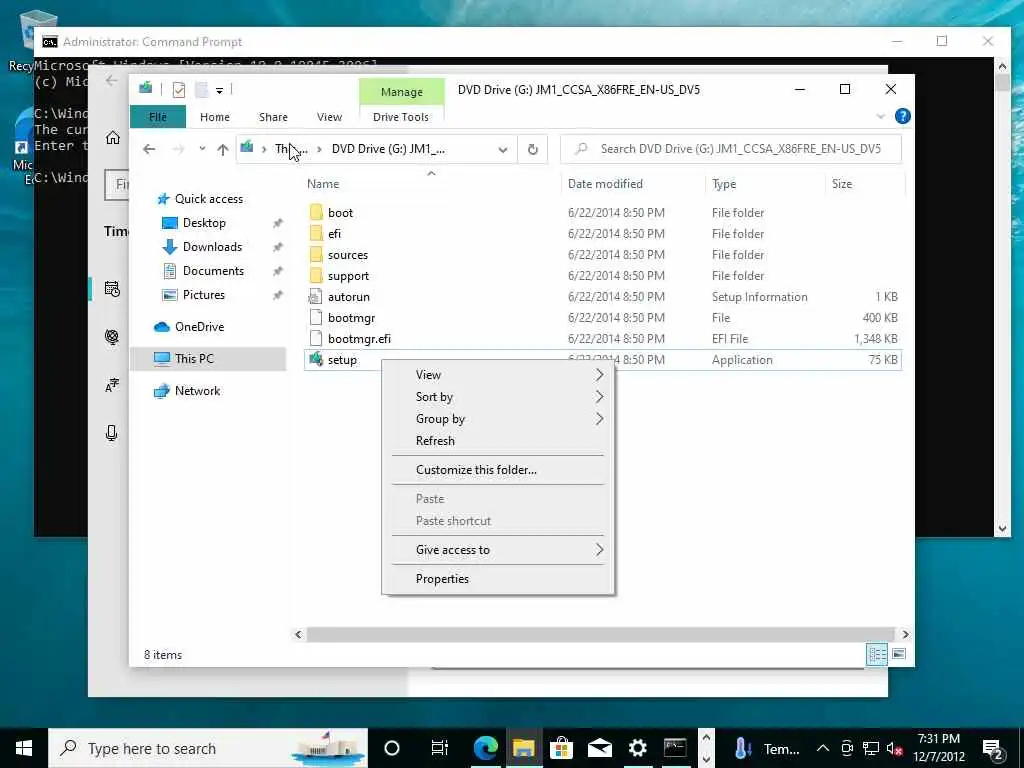Sort by the Date modified column header
1024x768 pixels.
[605, 184]
